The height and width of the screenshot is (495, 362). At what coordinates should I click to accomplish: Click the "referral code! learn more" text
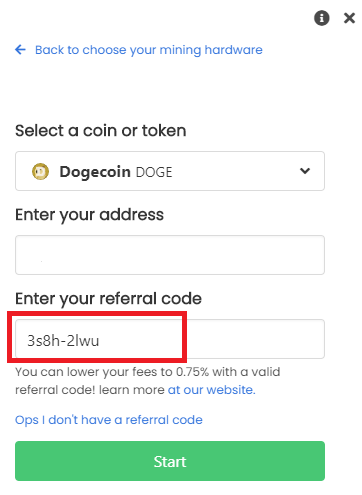(x=90, y=390)
